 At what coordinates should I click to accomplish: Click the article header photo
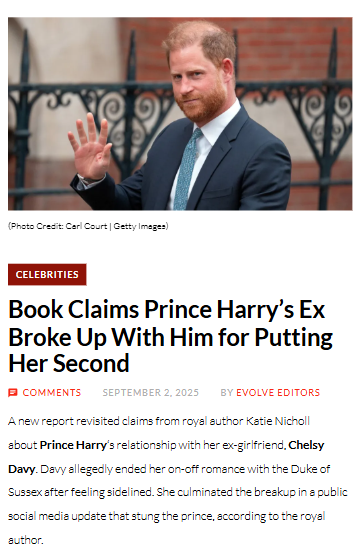[x=180, y=114]
